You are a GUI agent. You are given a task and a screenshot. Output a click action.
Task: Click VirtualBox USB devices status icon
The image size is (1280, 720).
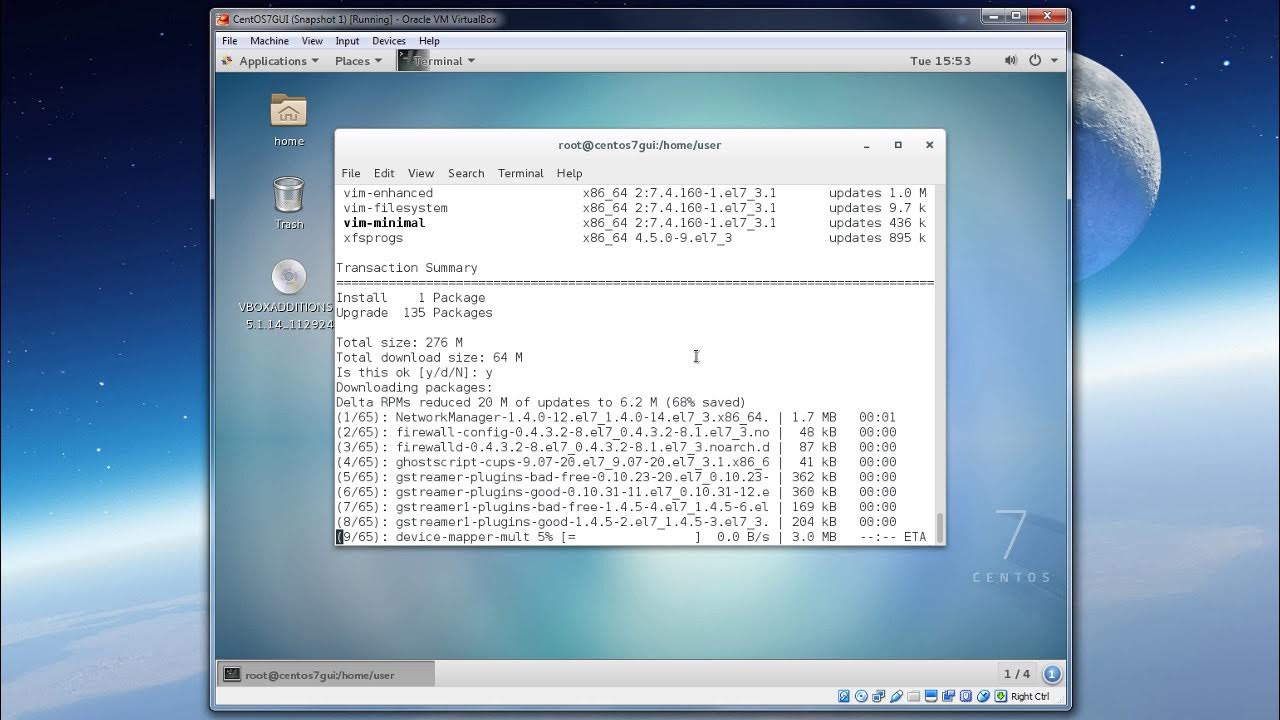[896, 696]
